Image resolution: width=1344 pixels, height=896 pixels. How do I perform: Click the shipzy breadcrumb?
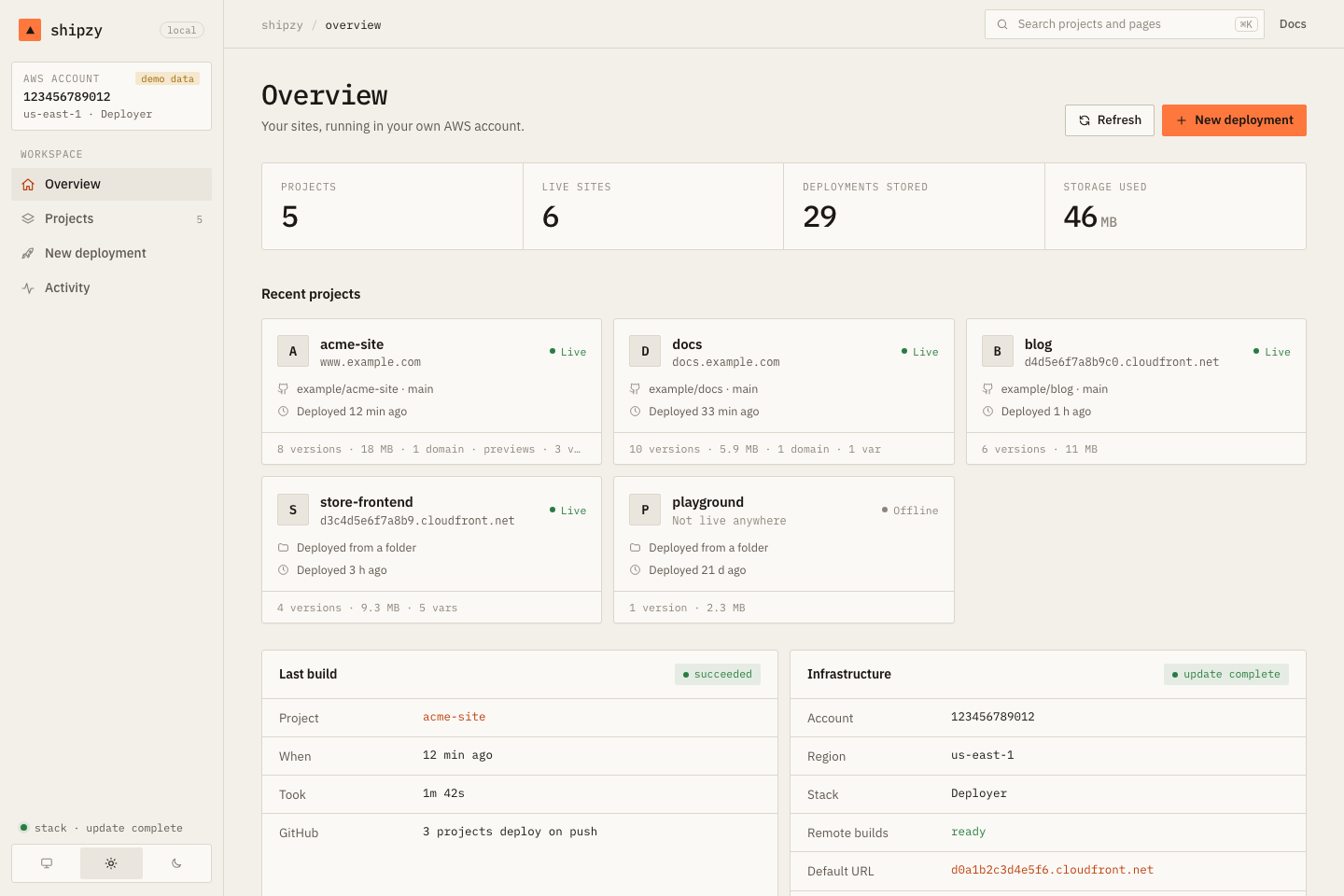tap(282, 25)
